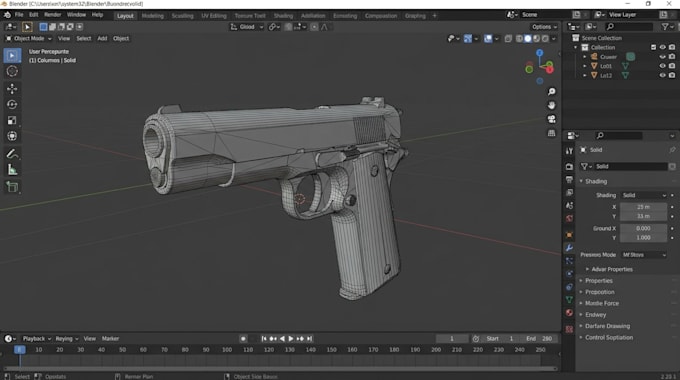Screen dimensions: 680x380
Task: Select the Select Box tool
Action: (12, 56)
